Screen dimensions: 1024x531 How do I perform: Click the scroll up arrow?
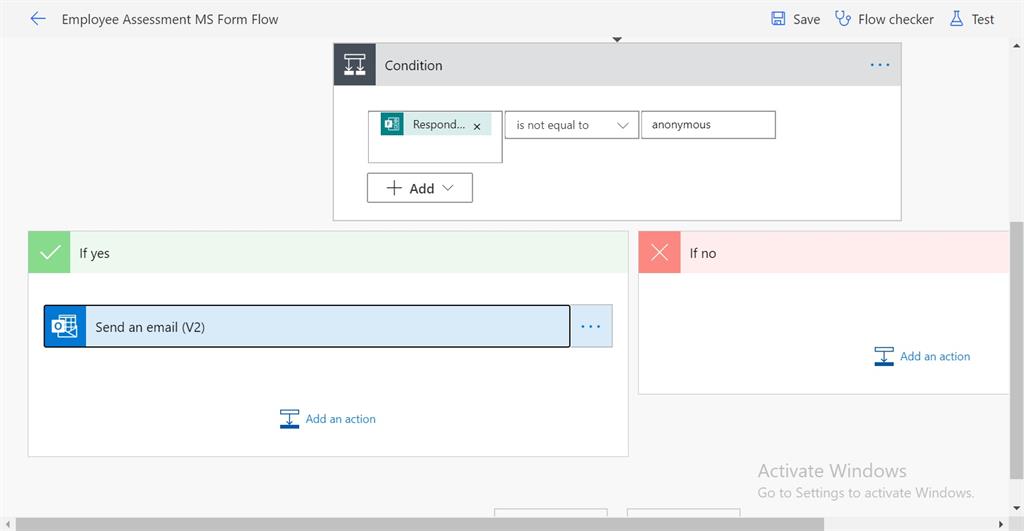[x=1016, y=46]
